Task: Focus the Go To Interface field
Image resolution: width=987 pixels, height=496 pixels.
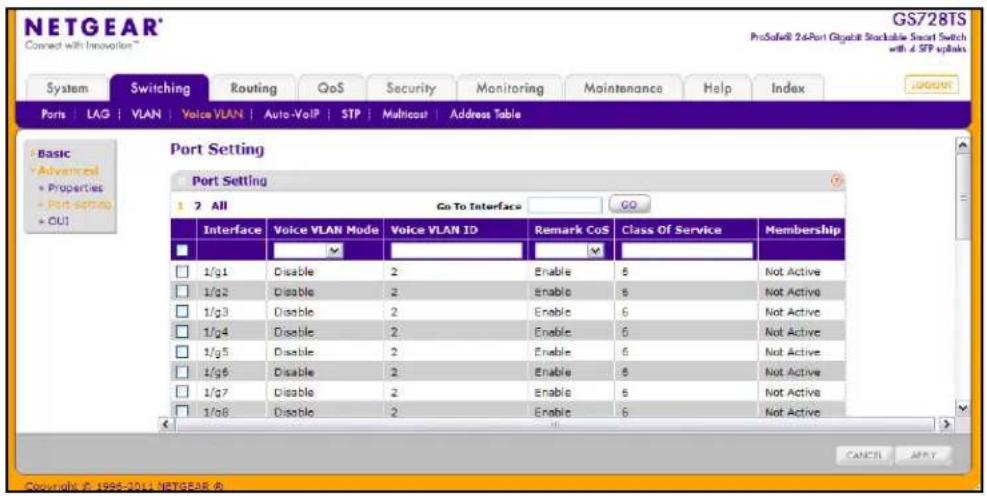Action: click(565, 205)
